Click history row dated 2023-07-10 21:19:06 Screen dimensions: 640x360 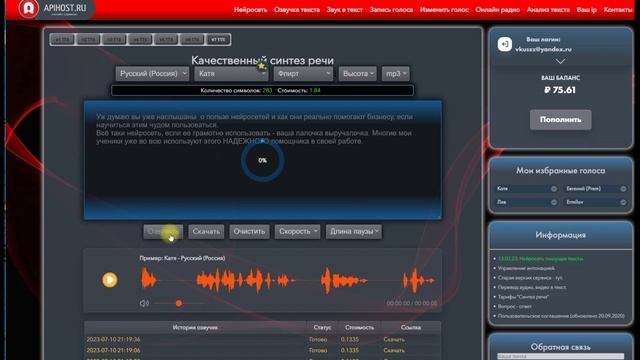click(262, 350)
